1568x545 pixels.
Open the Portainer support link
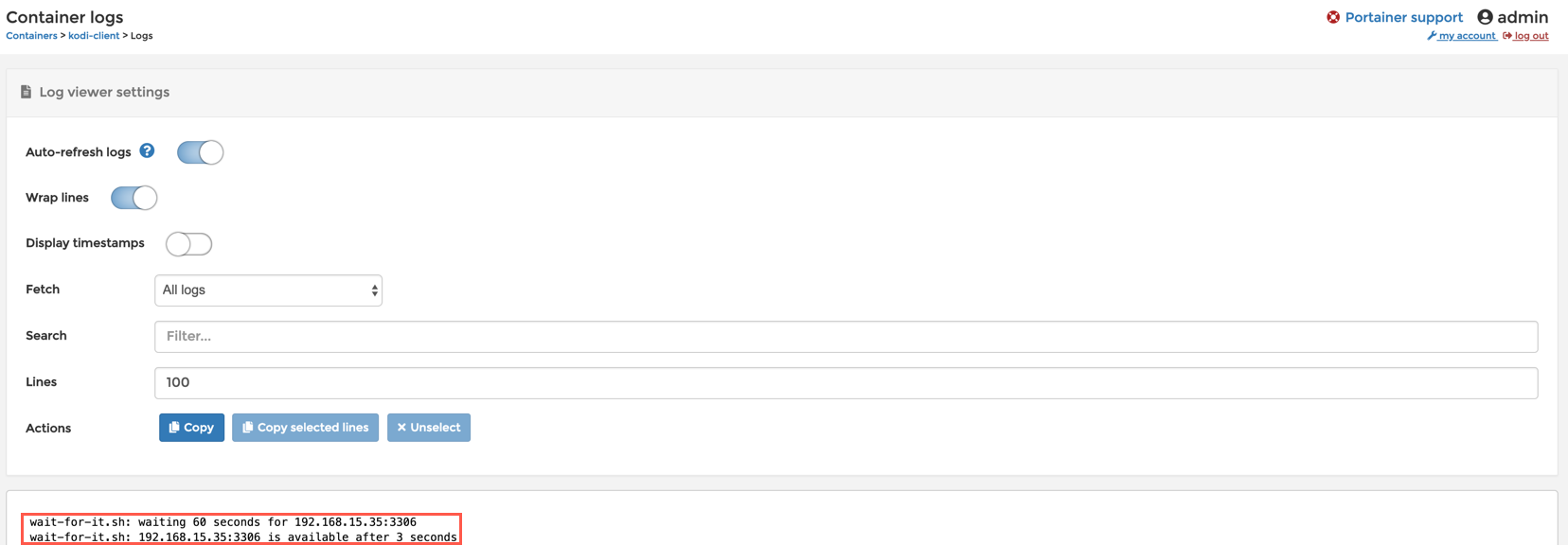1403,17
